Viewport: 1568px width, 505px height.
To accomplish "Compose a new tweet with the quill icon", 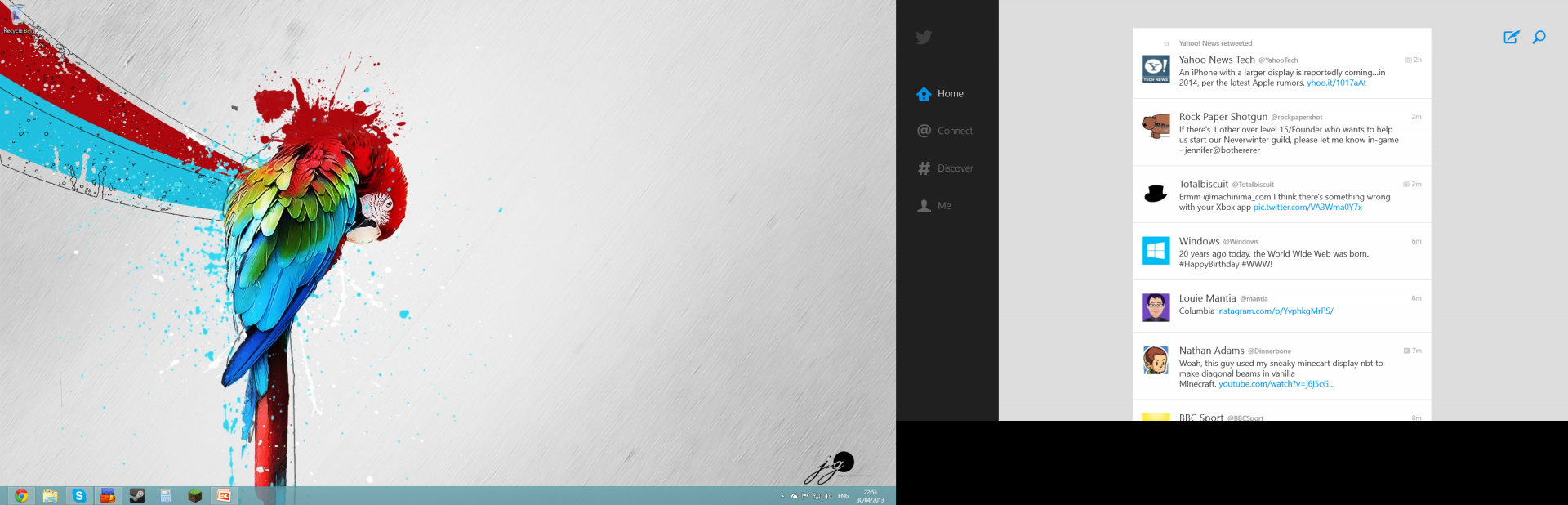I will [1512, 37].
